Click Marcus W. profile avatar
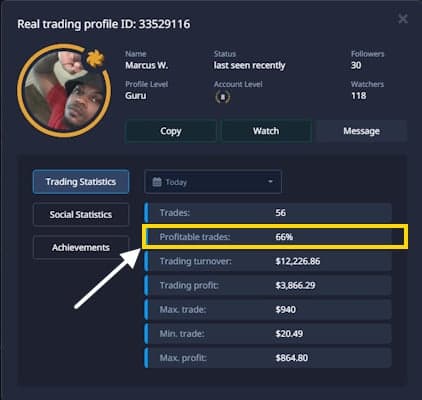Screen dimensions: 422x400 pos(64,90)
